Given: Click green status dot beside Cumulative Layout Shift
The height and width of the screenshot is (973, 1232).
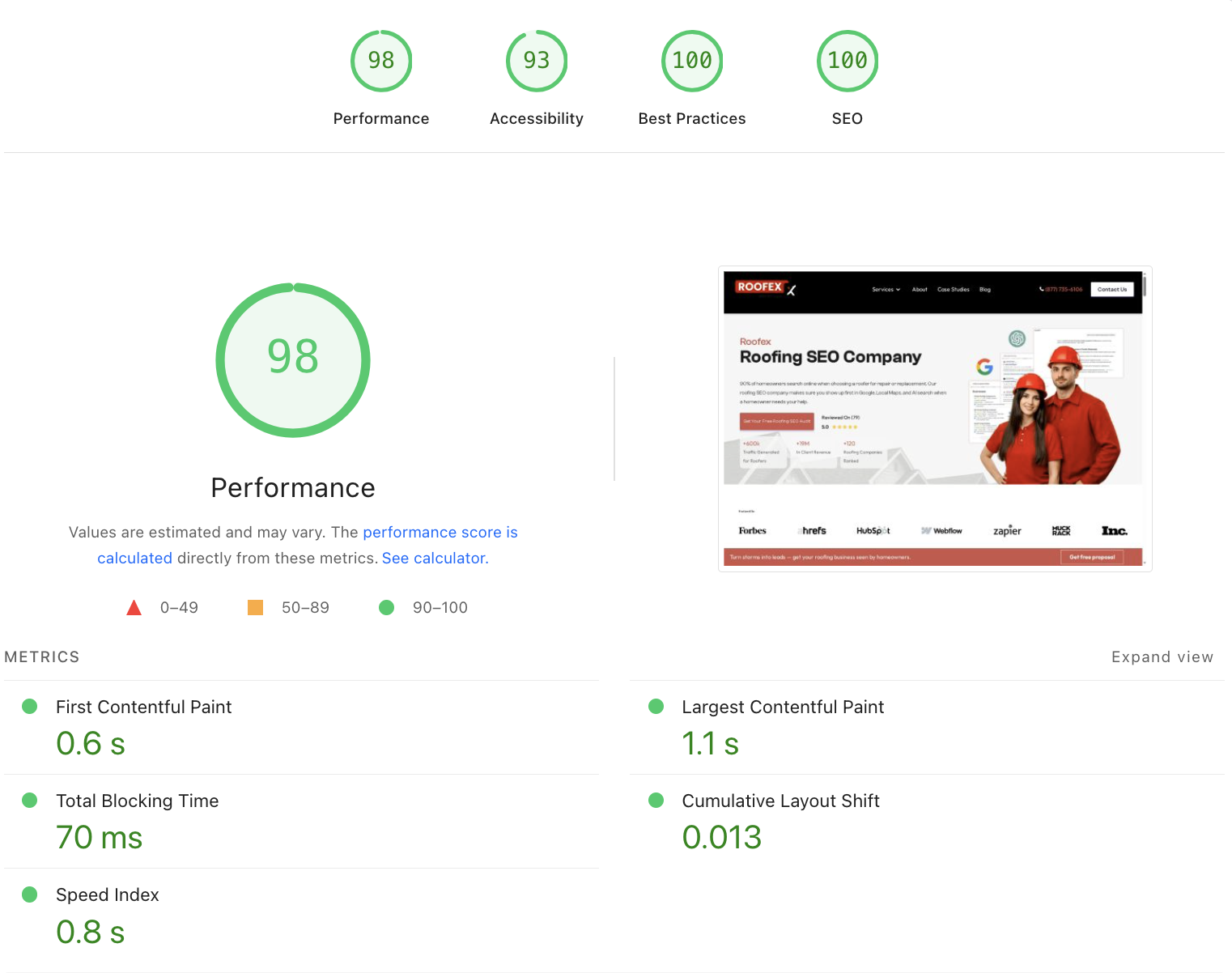Looking at the screenshot, I should coord(656,801).
